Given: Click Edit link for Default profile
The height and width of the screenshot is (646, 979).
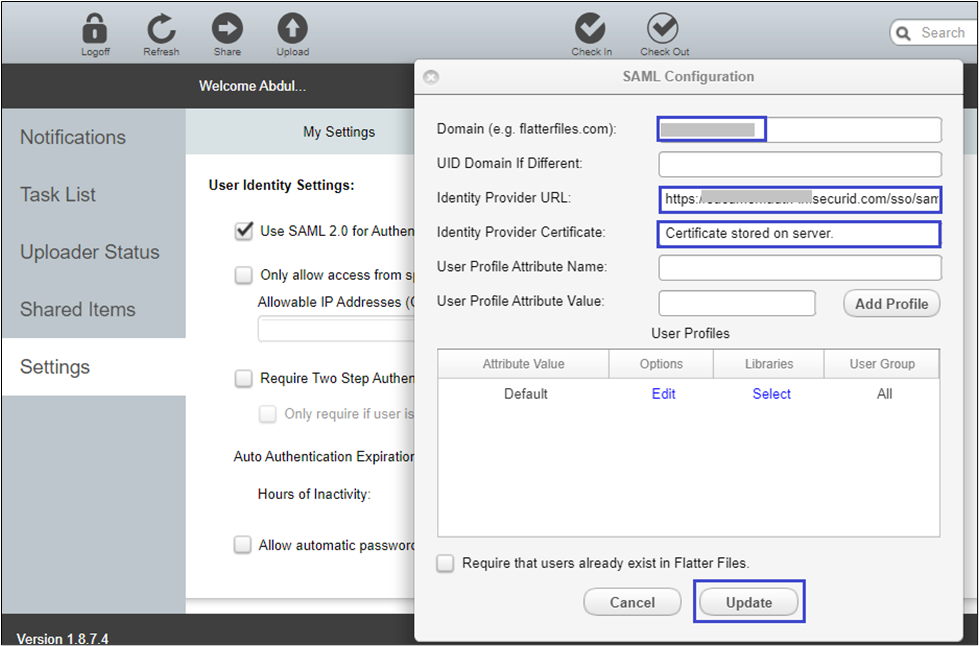Looking at the screenshot, I should 663,394.
